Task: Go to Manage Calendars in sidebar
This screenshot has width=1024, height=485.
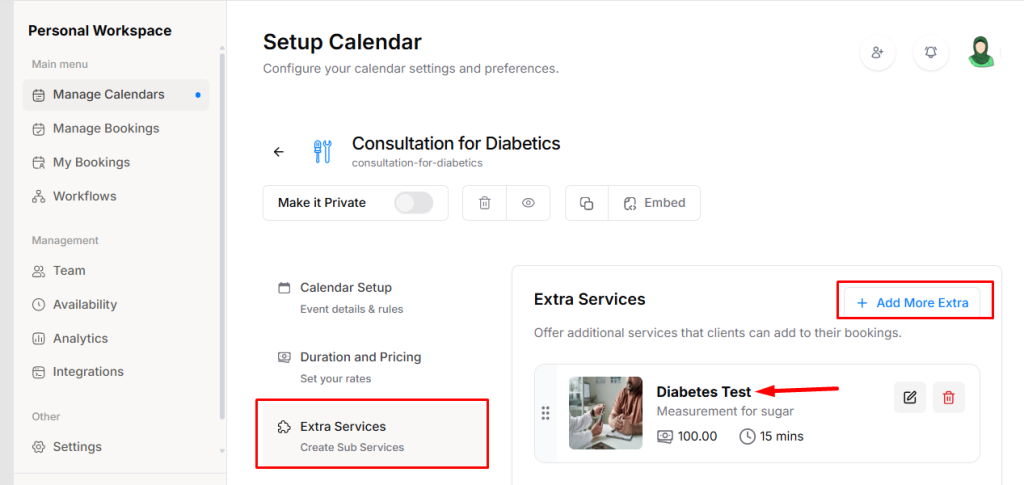Action: click(108, 95)
